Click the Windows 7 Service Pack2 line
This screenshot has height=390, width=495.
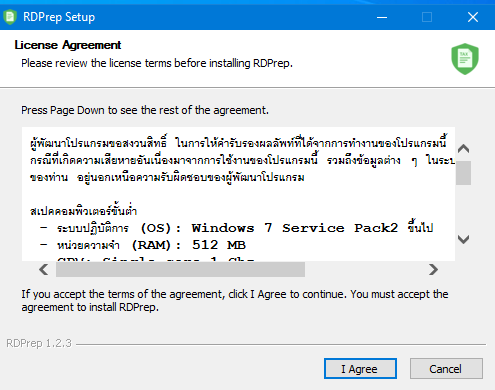[237, 228]
